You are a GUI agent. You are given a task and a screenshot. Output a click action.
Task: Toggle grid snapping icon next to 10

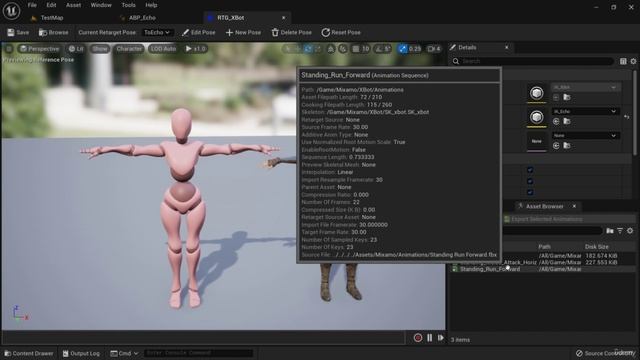[x=356, y=49]
